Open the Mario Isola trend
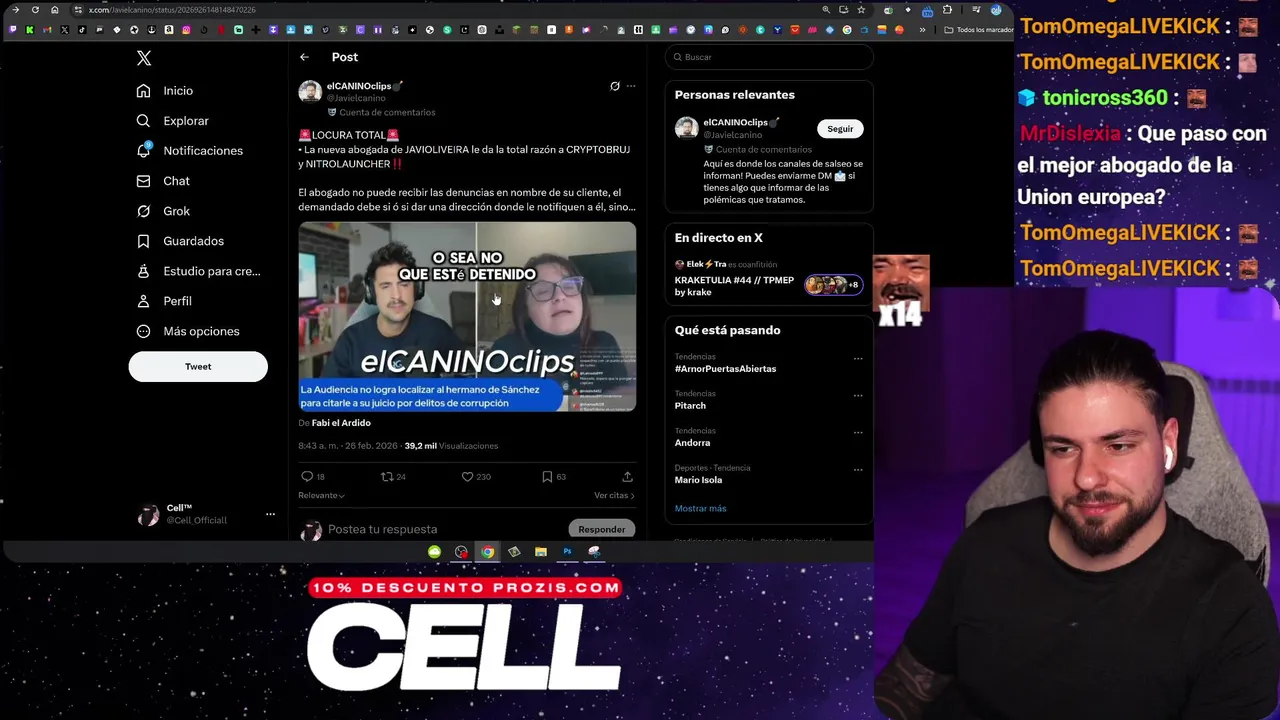 point(698,480)
